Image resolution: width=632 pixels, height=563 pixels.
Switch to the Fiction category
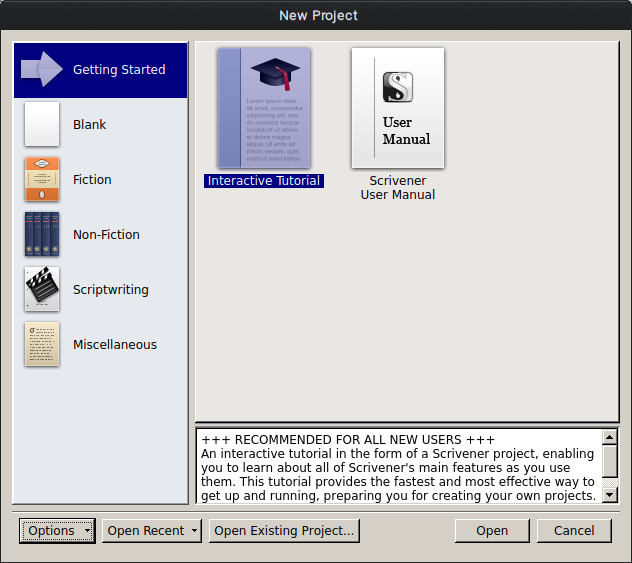[x=100, y=179]
